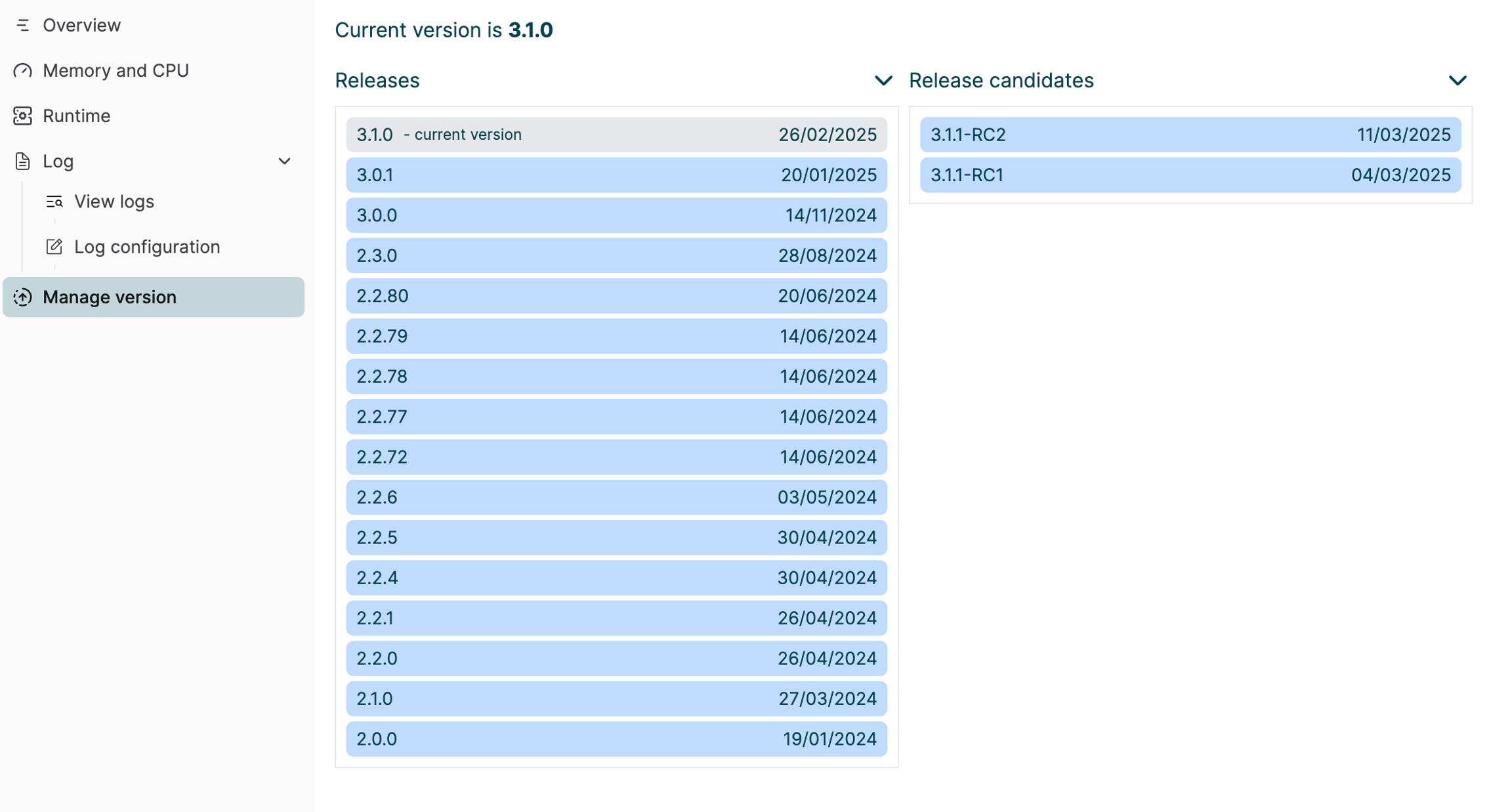Image resolution: width=1512 pixels, height=812 pixels.
Task: Click the 3.1.0 current version row
Action: (x=616, y=135)
